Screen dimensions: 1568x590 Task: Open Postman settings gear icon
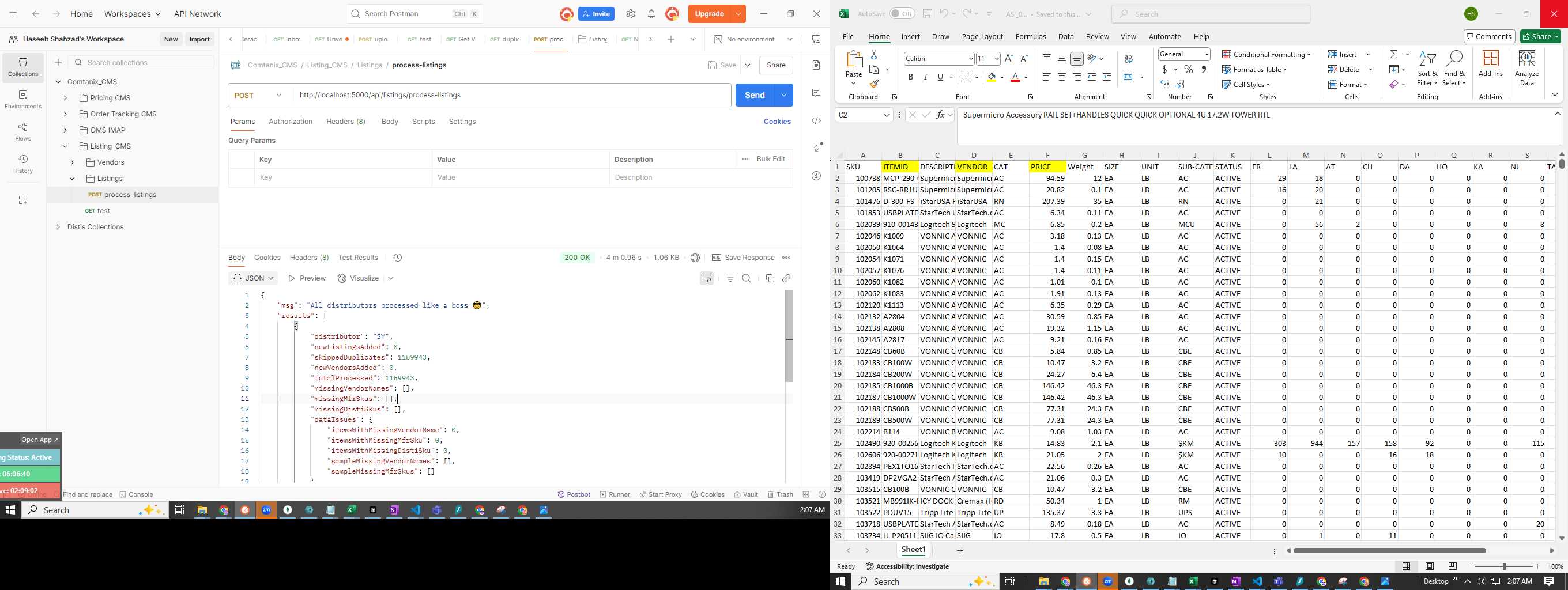point(631,14)
